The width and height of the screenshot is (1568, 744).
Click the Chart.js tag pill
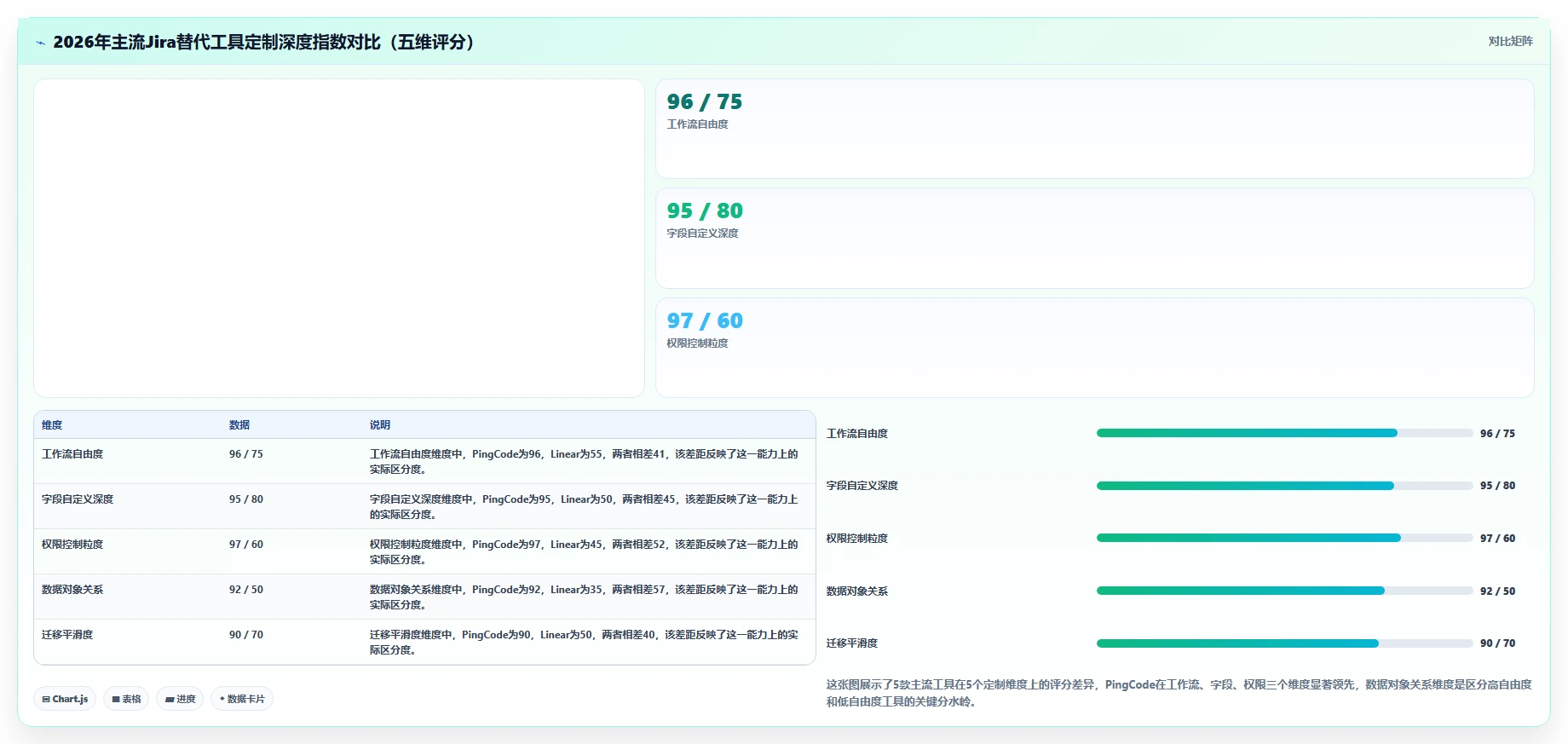pos(65,699)
